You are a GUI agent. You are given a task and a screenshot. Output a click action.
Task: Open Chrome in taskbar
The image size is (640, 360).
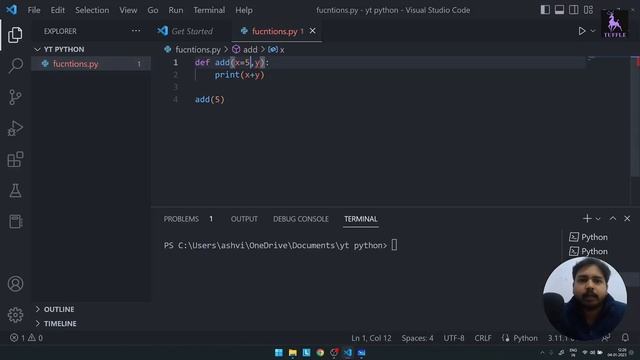tap(320, 352)
